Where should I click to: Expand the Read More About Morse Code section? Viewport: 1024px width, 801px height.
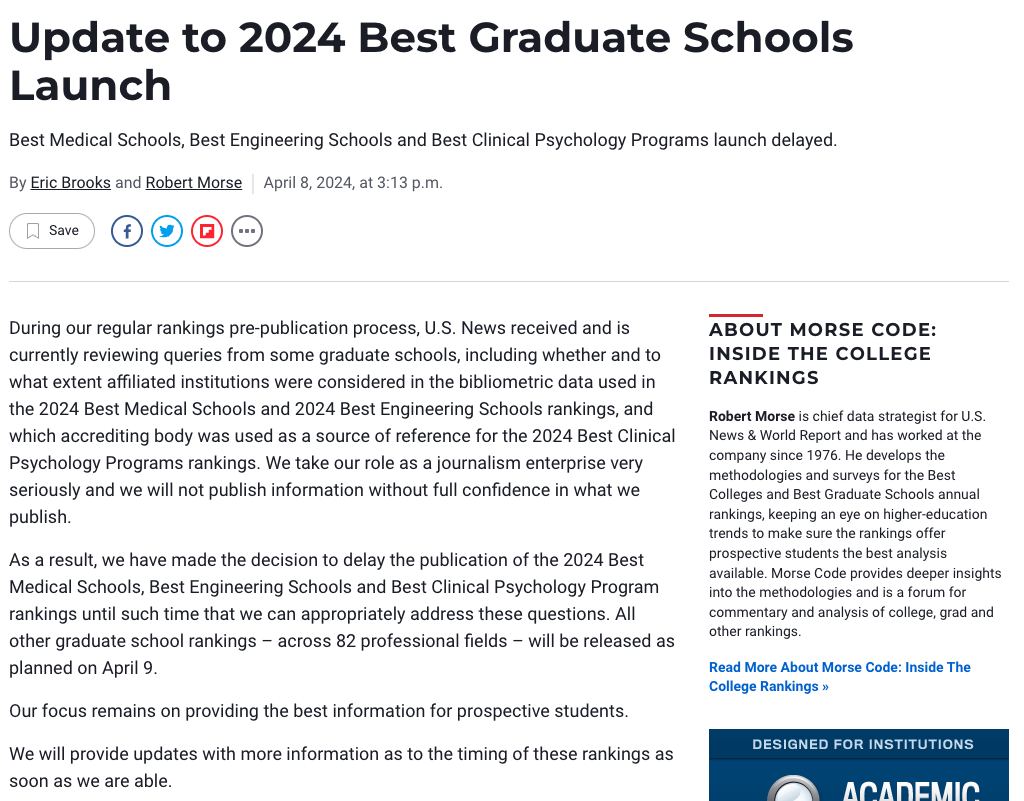point(839,676)
